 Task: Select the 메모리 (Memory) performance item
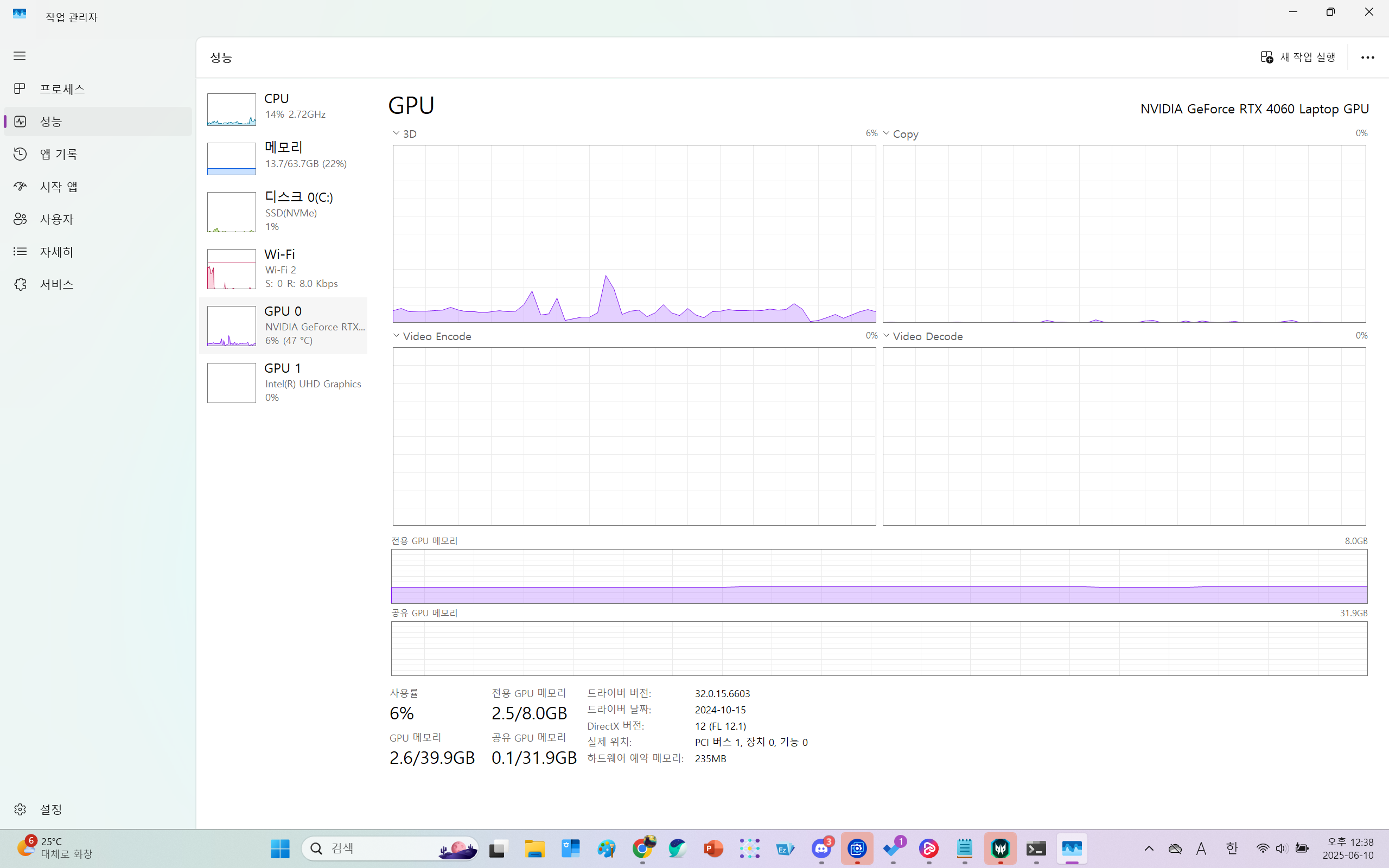(x=284, y=157)
